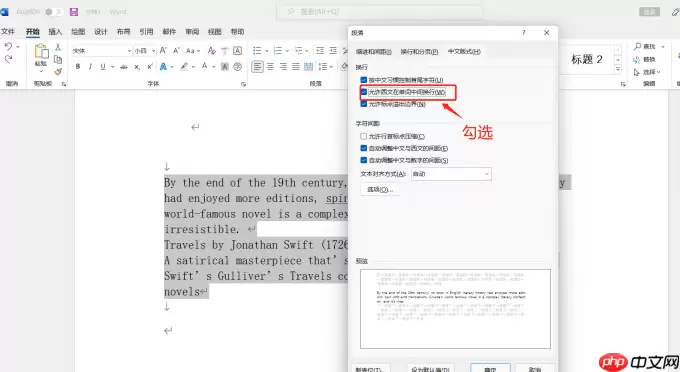
Task: Click the Align Right icon
Action: point(283,67)
